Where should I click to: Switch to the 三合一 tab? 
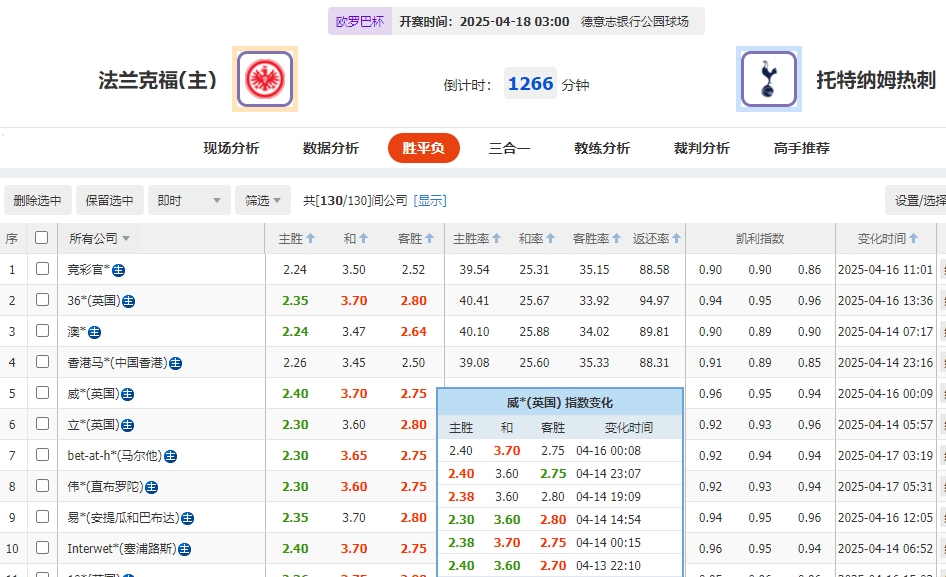(510, 147)
